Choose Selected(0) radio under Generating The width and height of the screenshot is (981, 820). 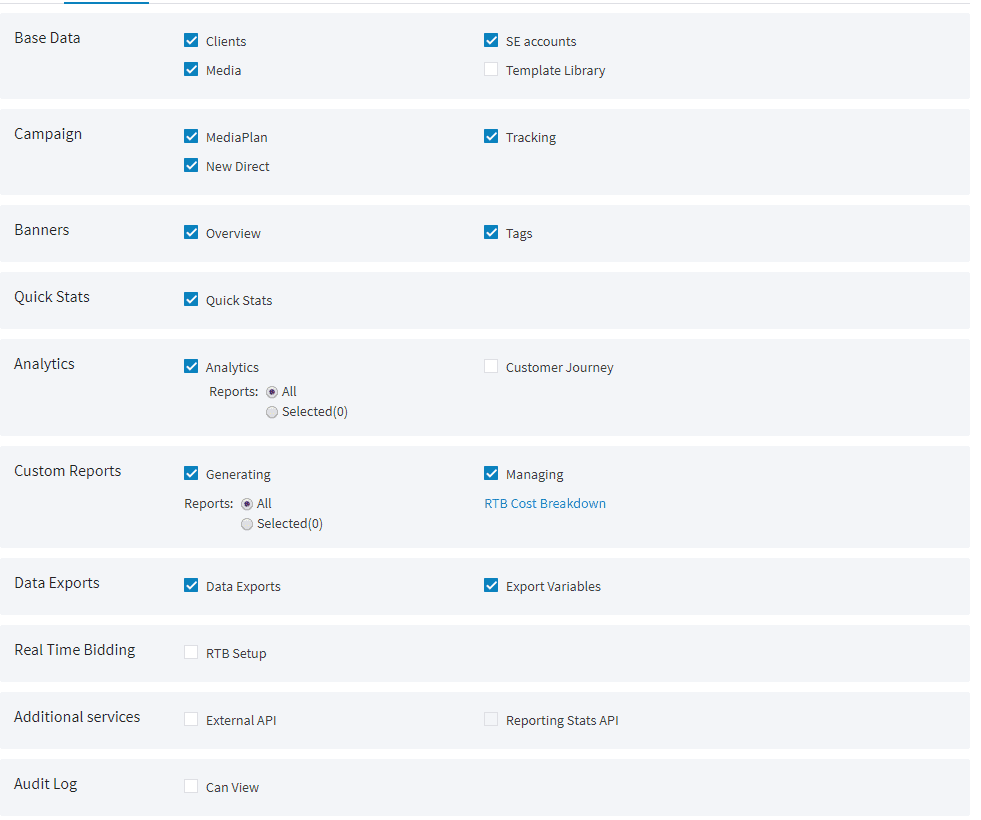click(247, 524)
